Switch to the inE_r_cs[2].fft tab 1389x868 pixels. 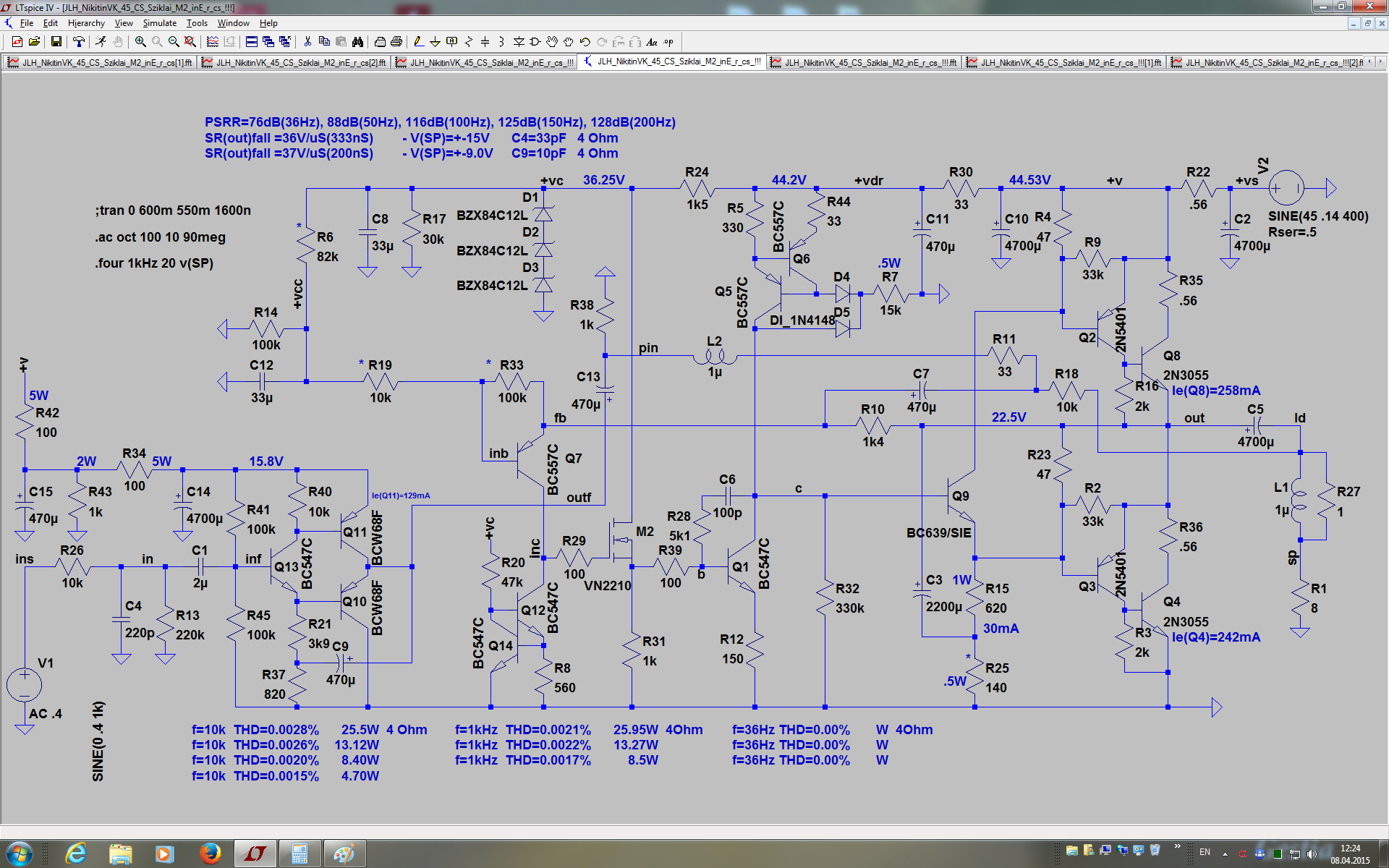tap(294, 62)
